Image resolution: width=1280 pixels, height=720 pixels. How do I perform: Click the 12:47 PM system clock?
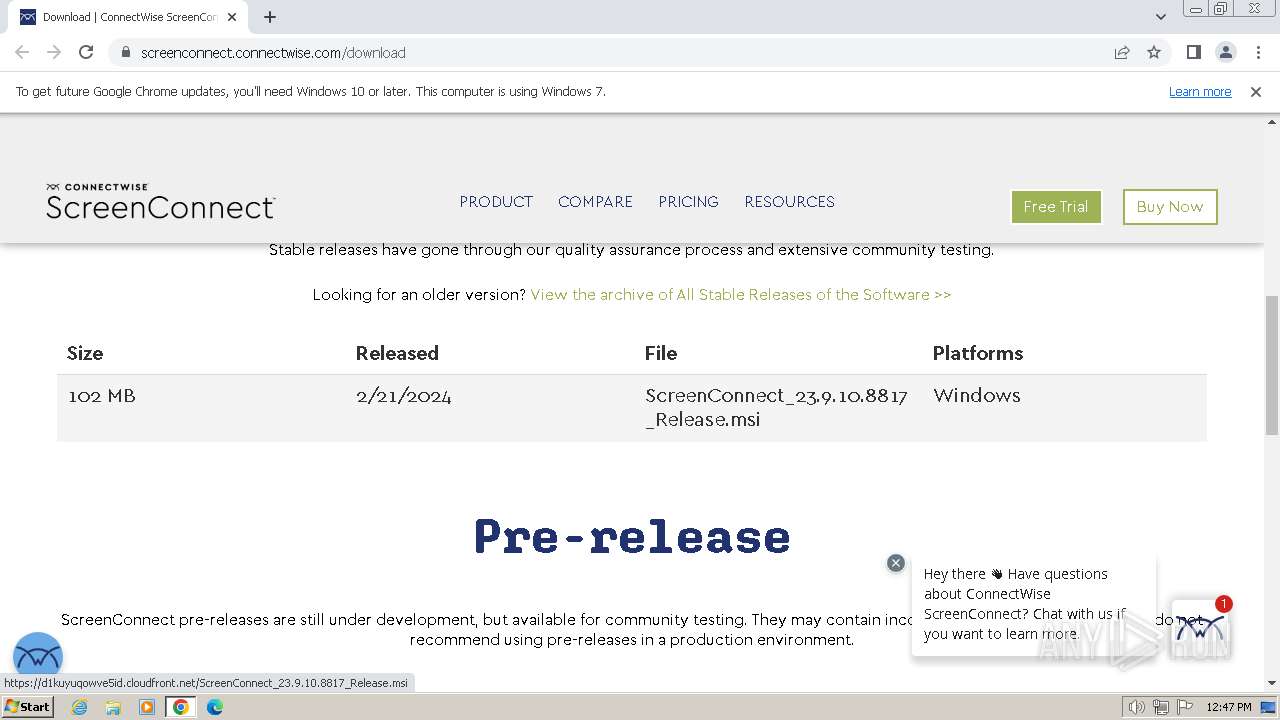[1229, 707]
